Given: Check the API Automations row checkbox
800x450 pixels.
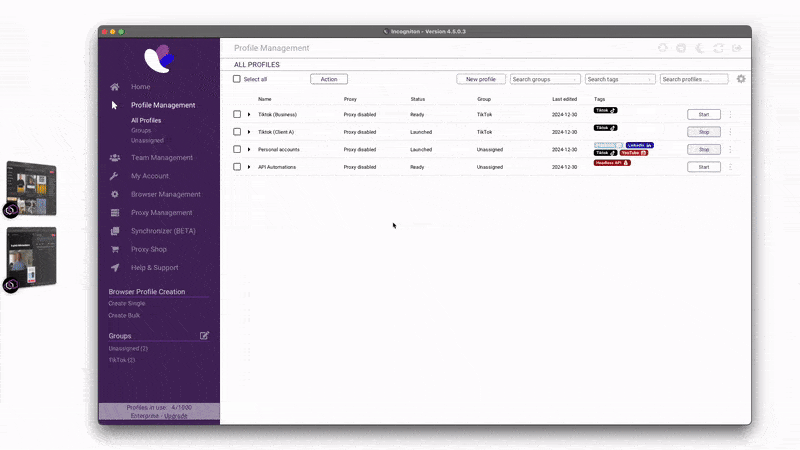Looking at the screenshot, I should point(237,166).
